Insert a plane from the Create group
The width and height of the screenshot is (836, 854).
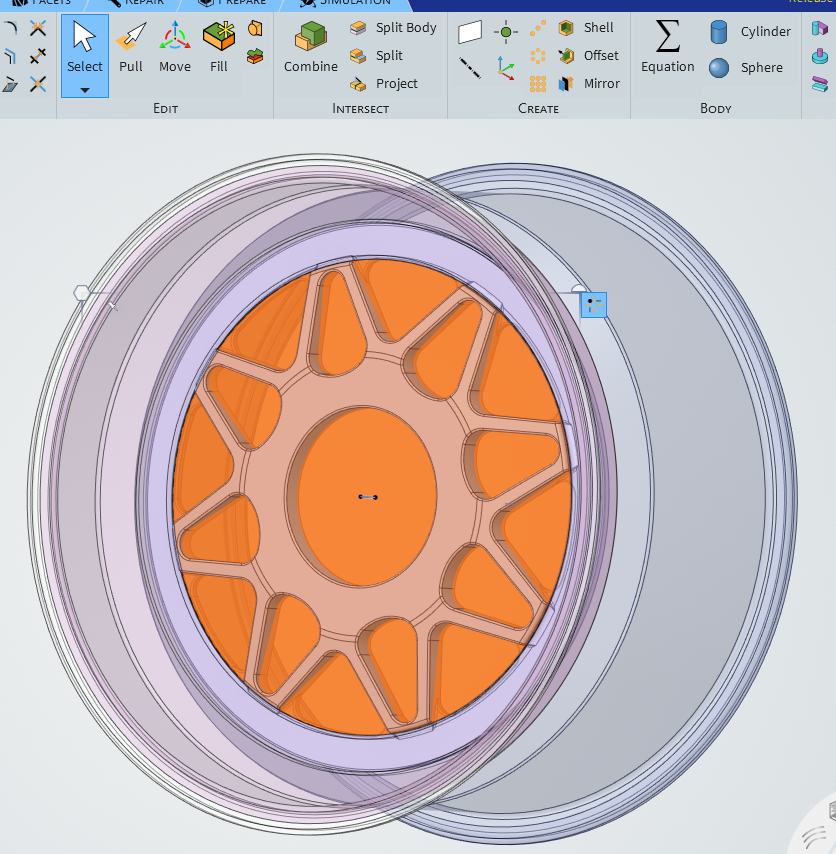(x=470, y=33)
